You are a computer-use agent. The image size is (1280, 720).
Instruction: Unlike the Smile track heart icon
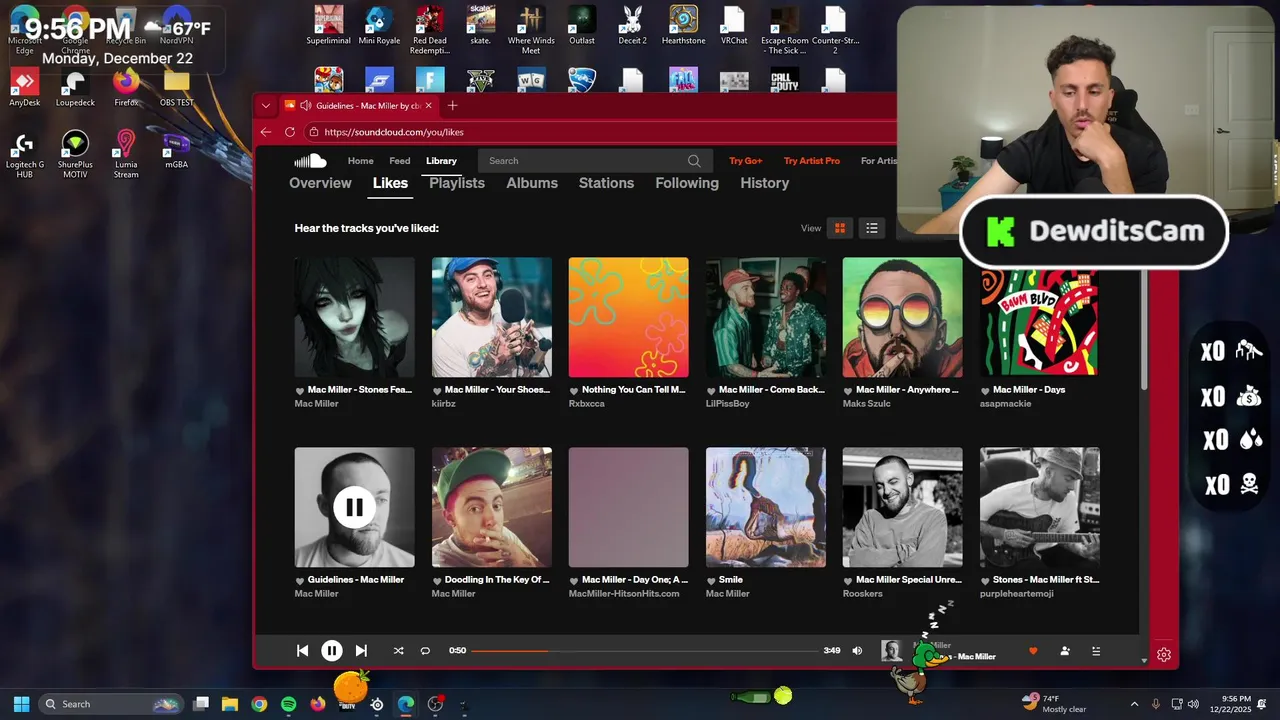(x=711, y=581)
